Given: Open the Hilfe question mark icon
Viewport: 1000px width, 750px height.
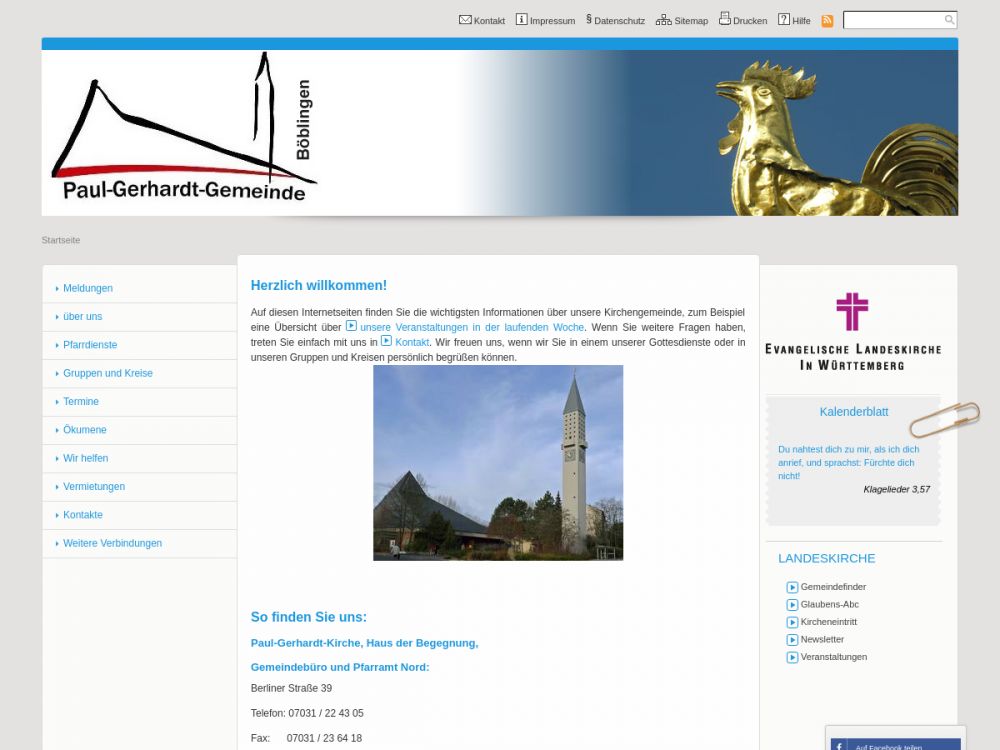Looking at the screenshot, I should click(784, 19).
